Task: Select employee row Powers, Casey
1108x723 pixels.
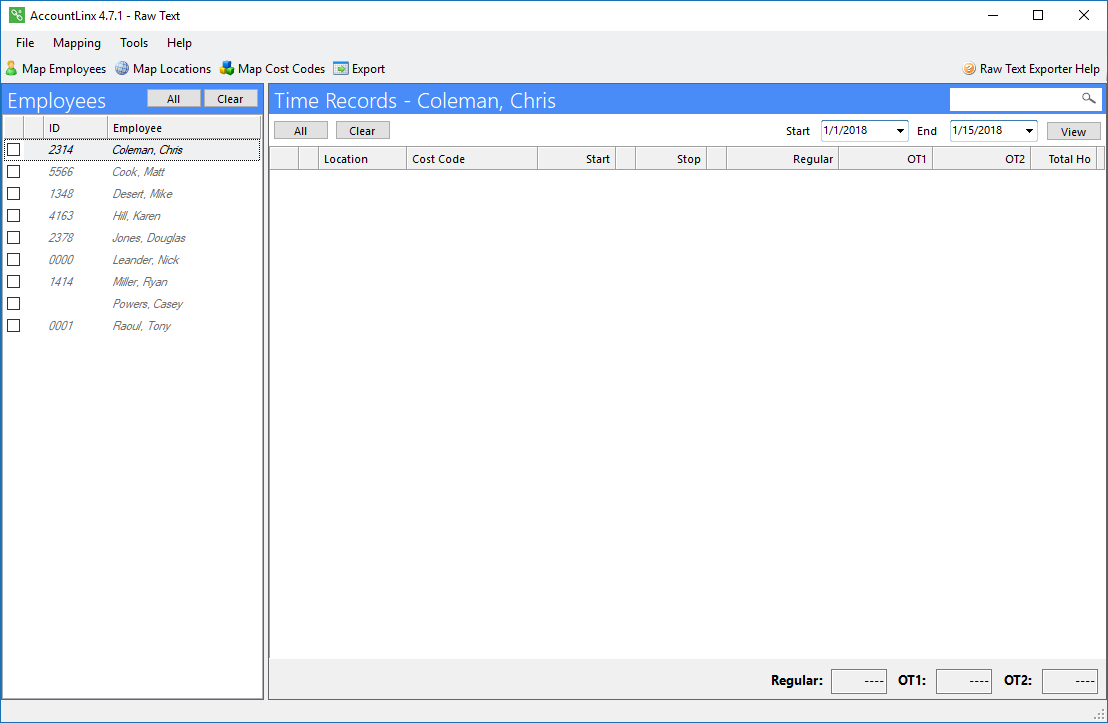Action: tap(132, 303)
